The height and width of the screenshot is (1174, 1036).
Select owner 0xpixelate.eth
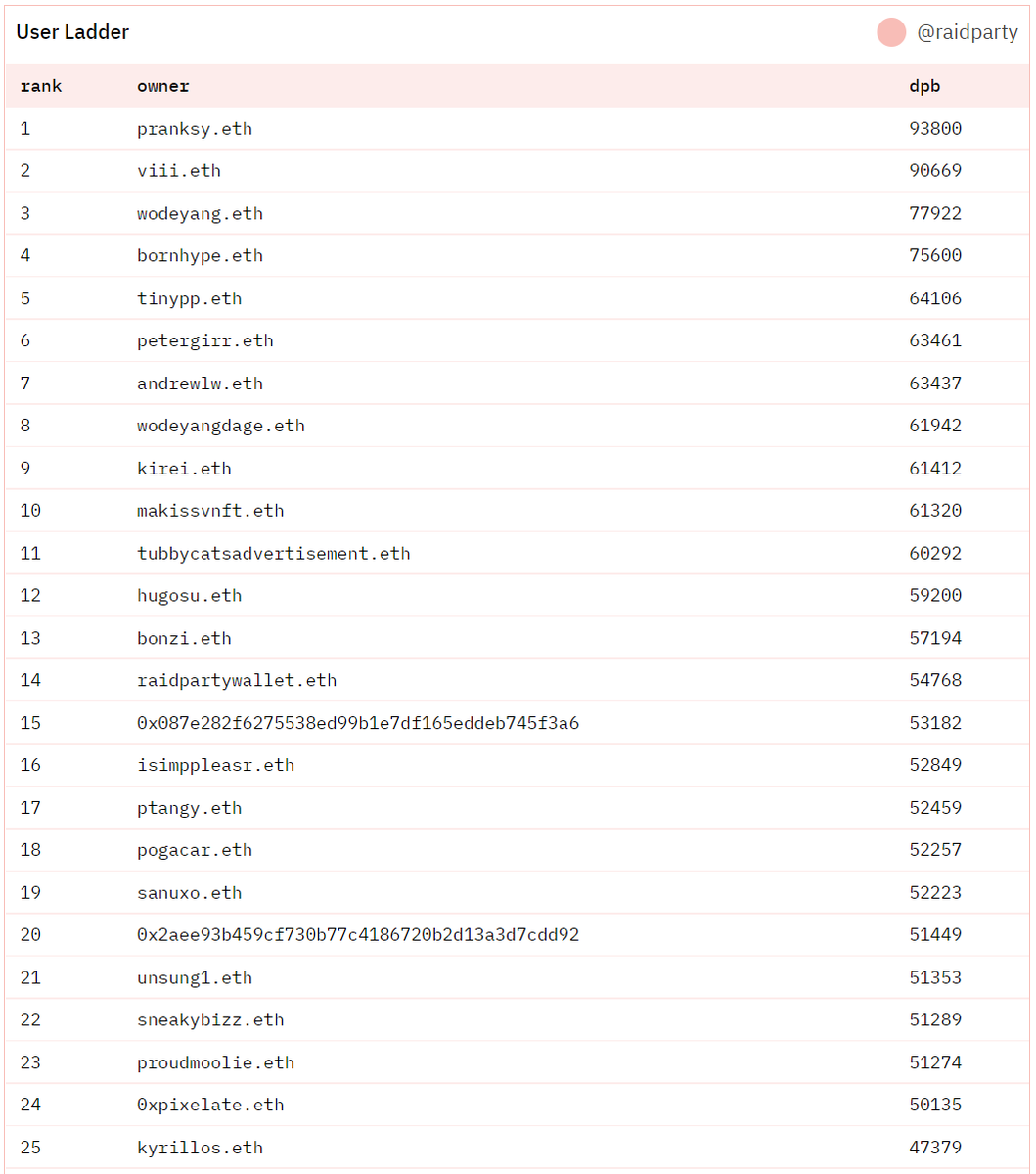tap(210, 1106)
